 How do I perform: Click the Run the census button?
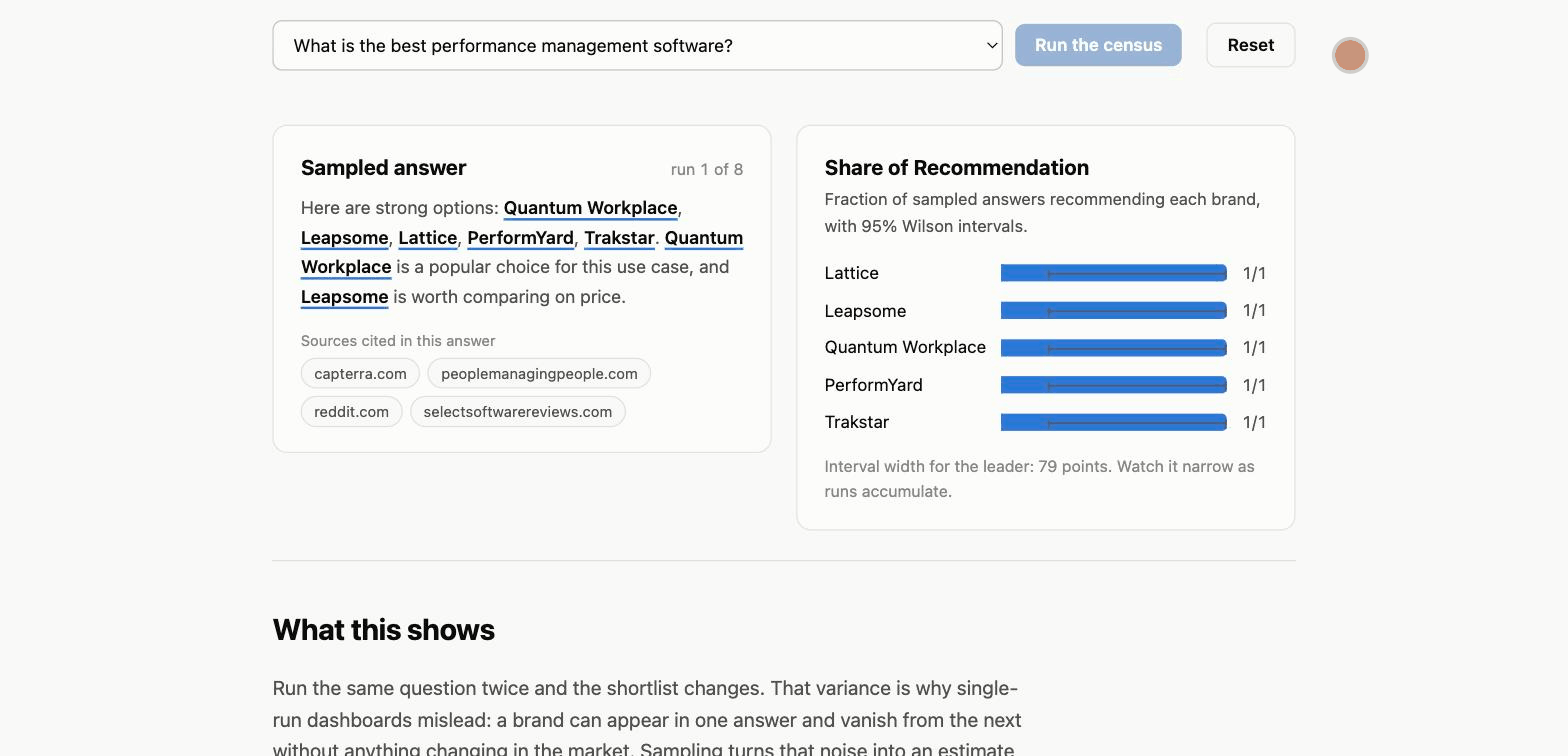1098,45
